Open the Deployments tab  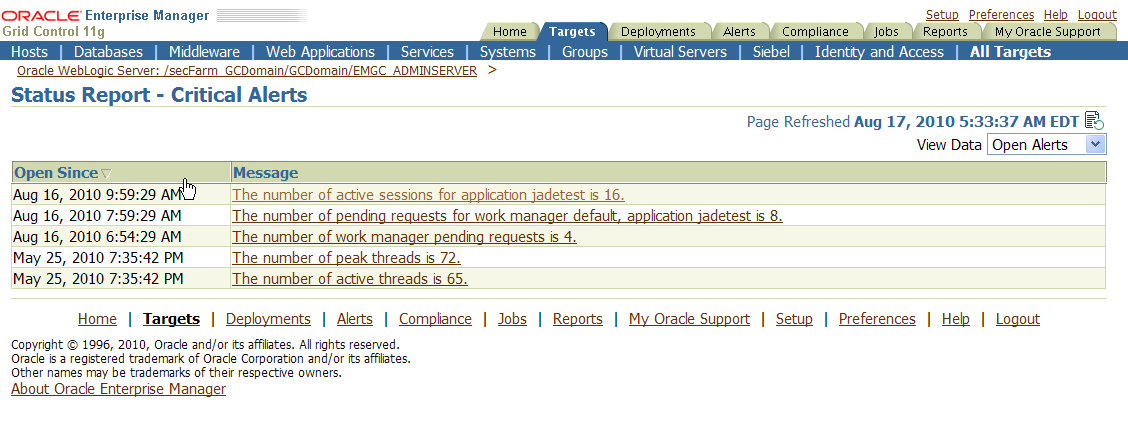click(x=658, y=32)
